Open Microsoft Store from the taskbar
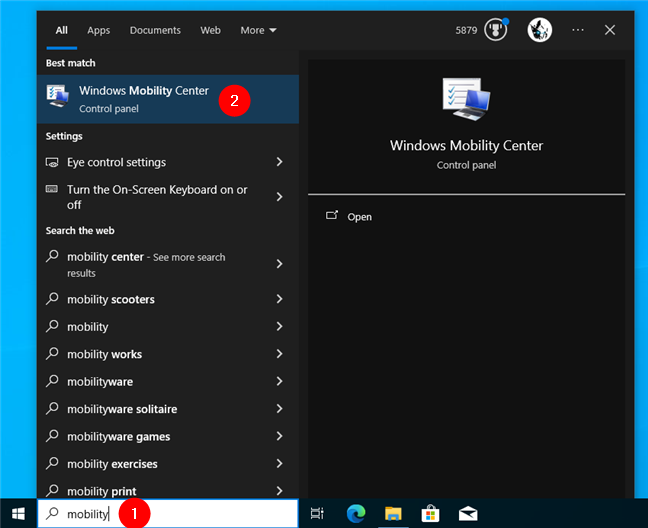The width and height of the screenshot is (648, 528). pyautogui.click(x=430, y=514)
